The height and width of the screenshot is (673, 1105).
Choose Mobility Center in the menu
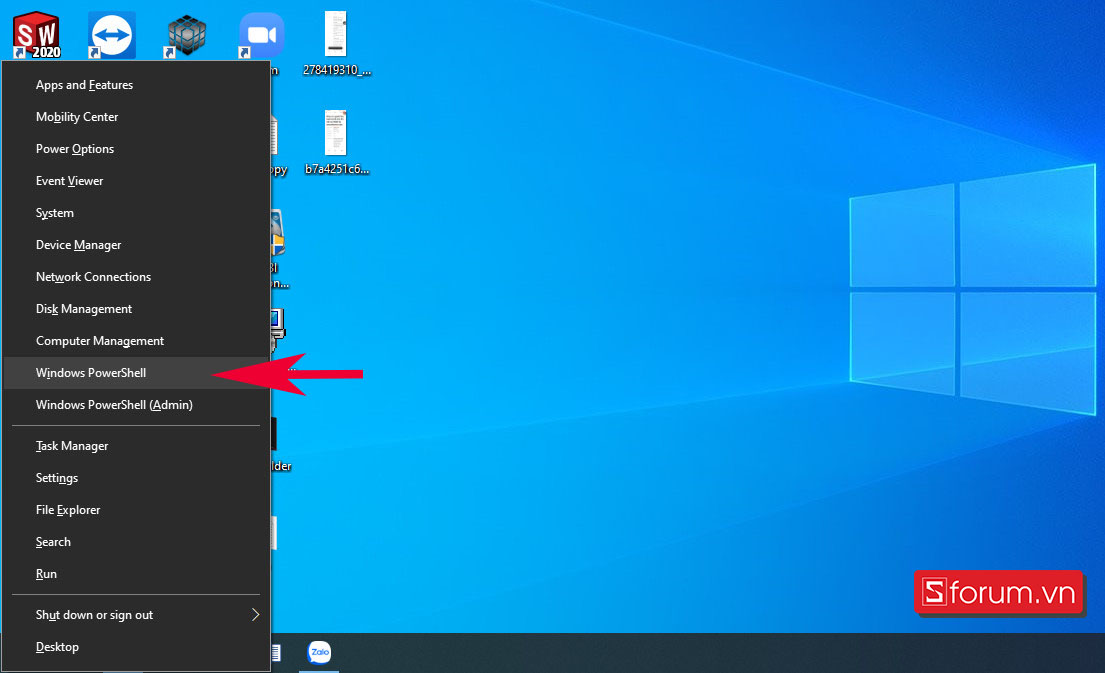[137, 117]
